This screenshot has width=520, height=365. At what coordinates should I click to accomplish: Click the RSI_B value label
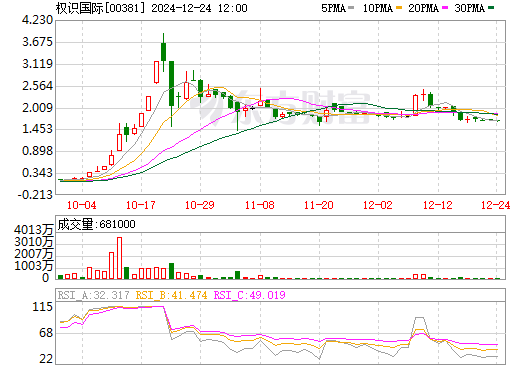pos(171,295)
